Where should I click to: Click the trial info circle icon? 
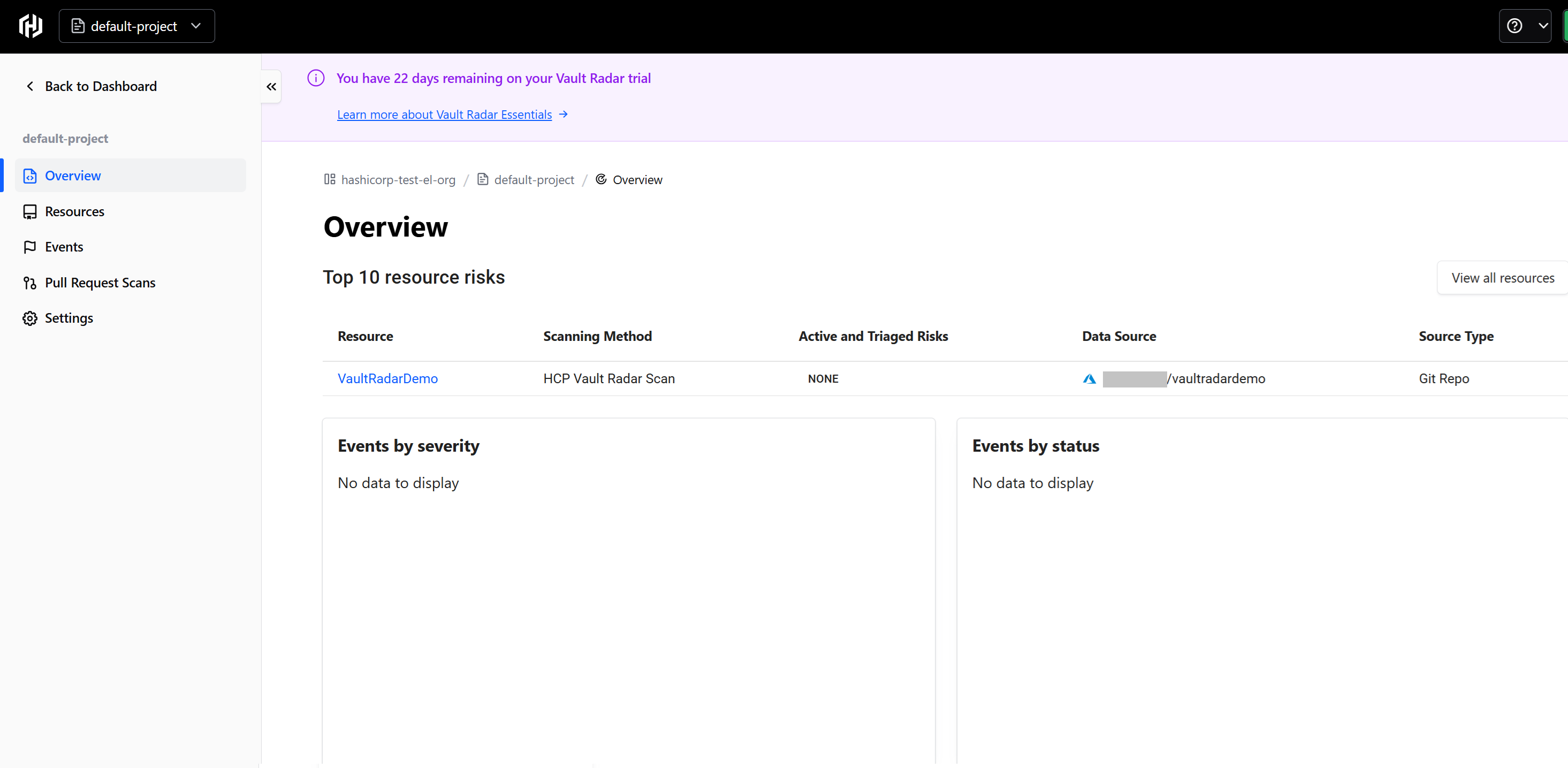tap(316, 78)
